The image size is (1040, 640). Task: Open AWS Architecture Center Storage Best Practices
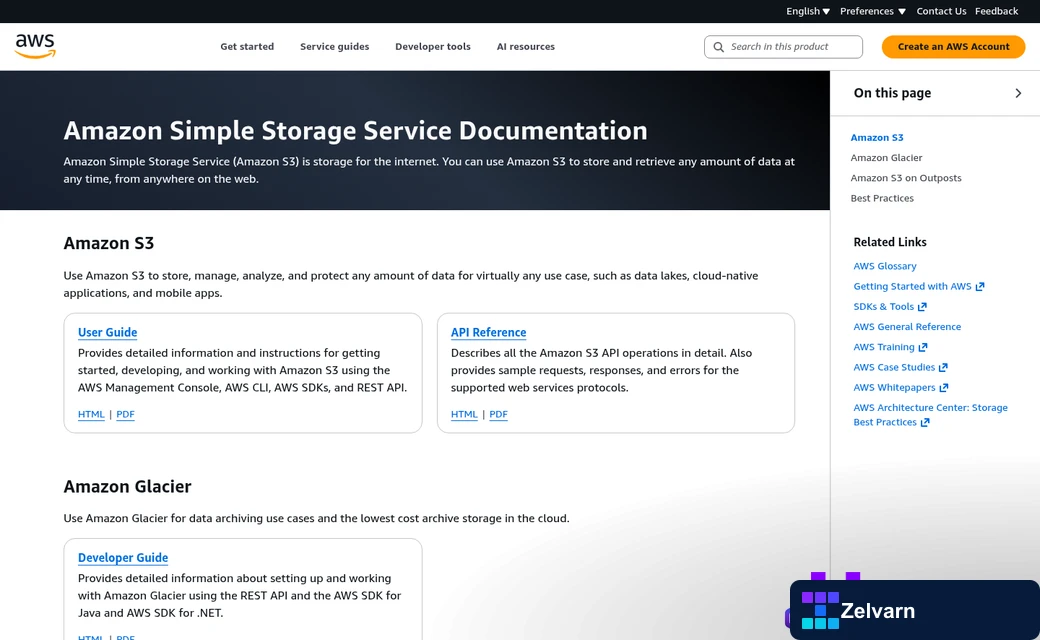pos(930,415)
